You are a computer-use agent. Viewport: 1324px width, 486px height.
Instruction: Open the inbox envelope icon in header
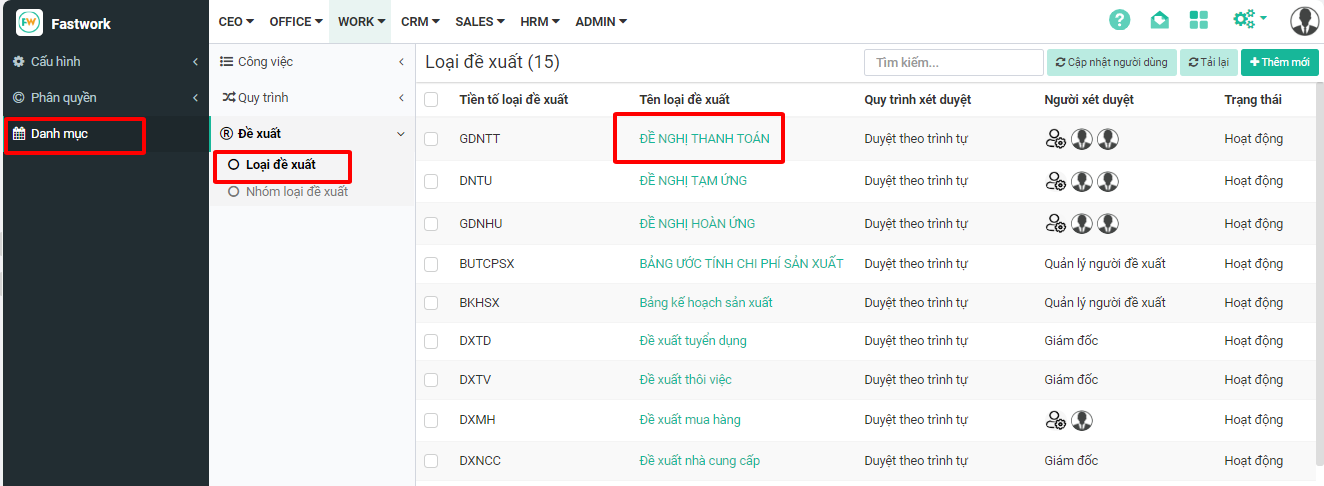pyautogui.click(x=1159, y=21)
